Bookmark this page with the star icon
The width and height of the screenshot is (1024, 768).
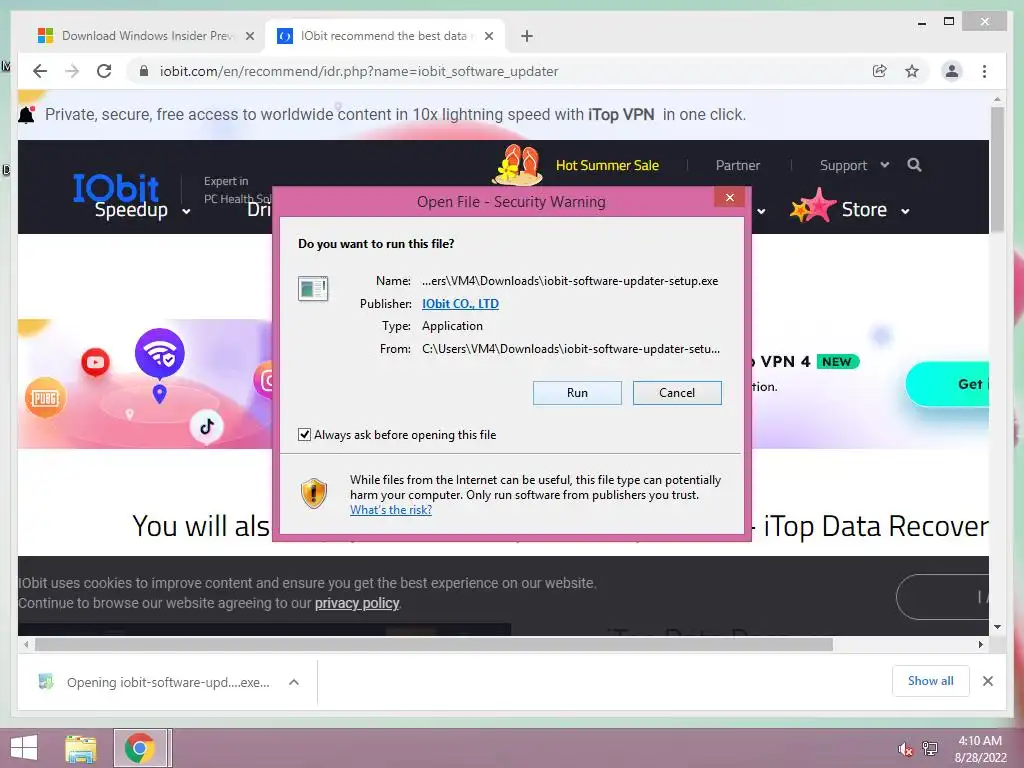[x=912, y=71]
